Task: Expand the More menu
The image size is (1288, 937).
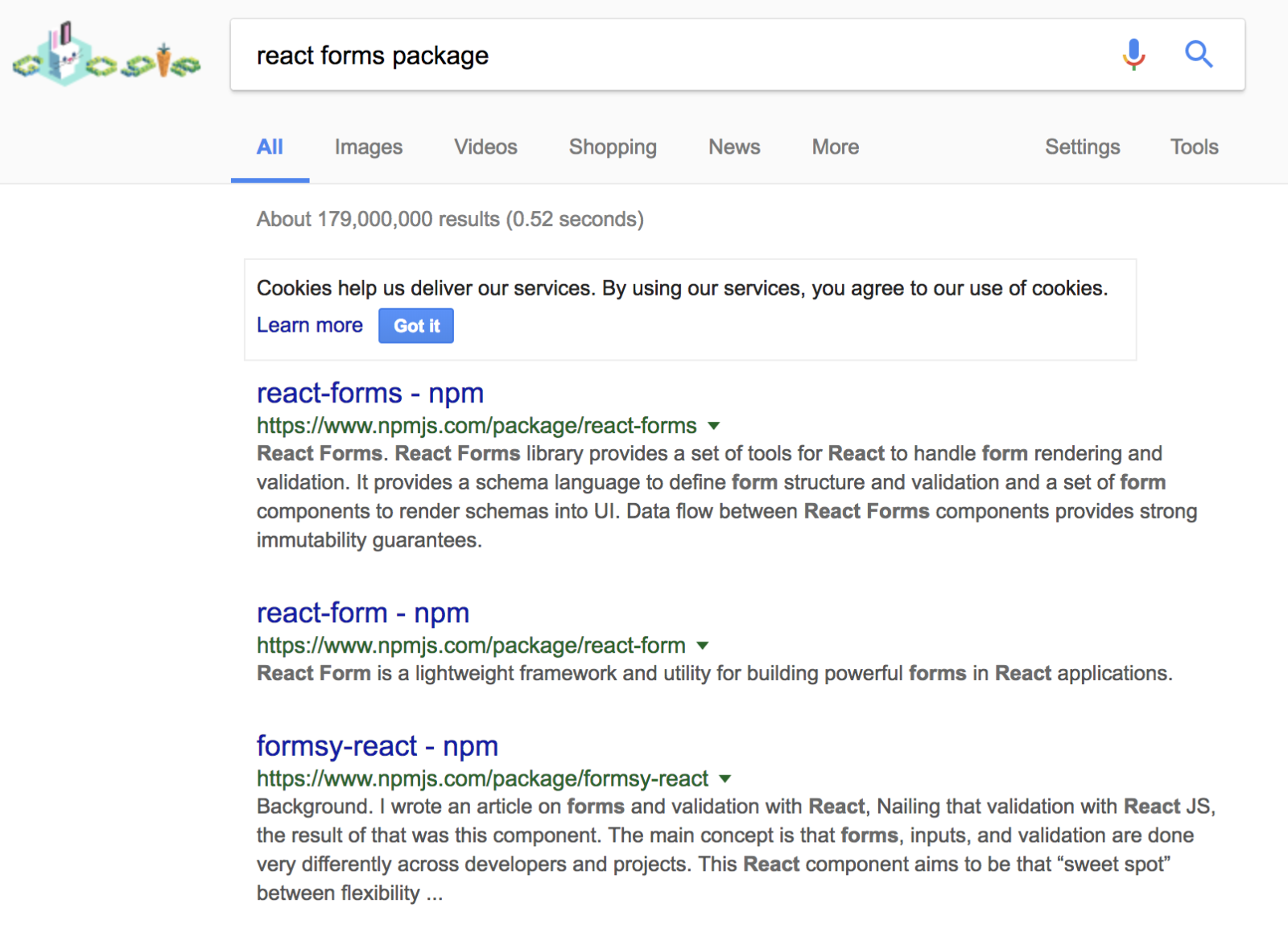Action: 835,147
